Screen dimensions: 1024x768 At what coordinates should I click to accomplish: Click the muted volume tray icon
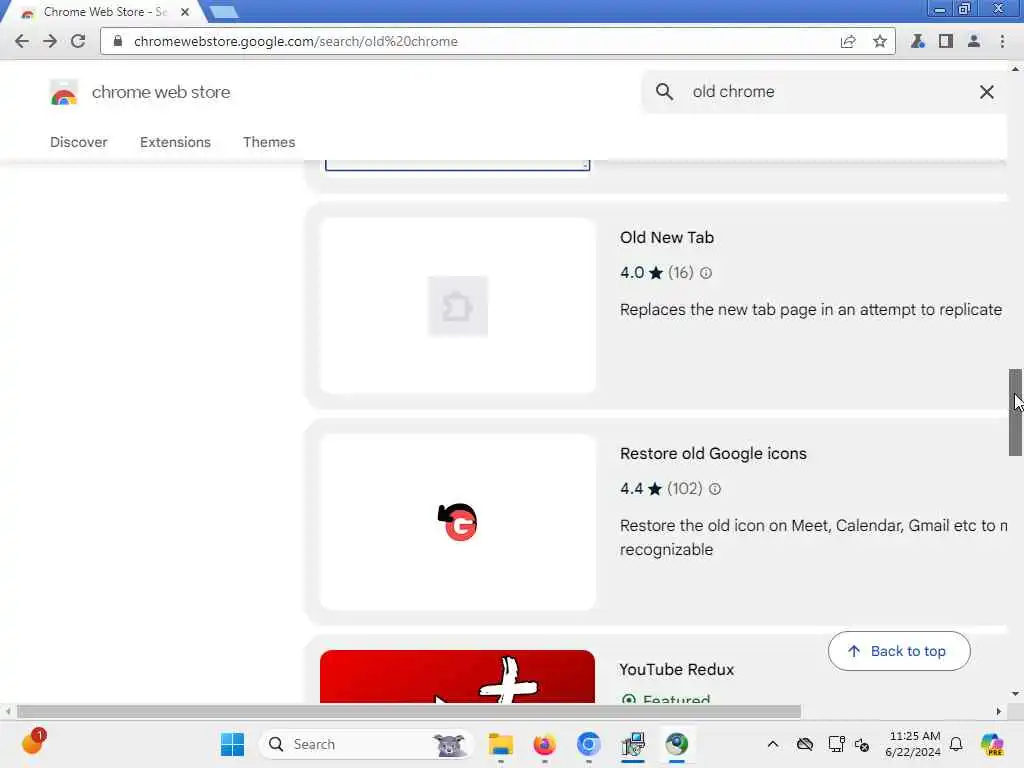pyautogui.click(x=861, y=744)
